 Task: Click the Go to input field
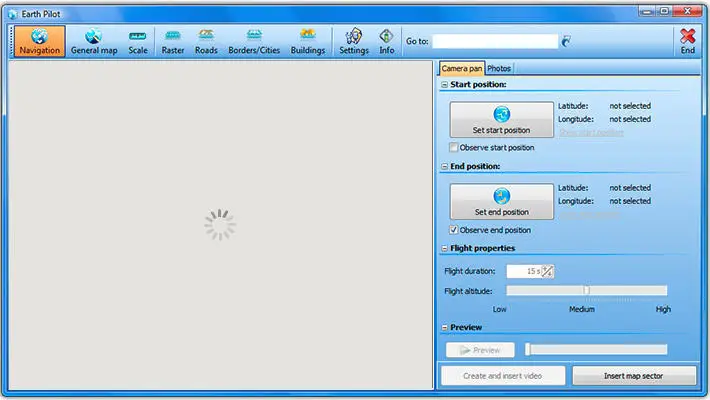[x=495, y=41]
